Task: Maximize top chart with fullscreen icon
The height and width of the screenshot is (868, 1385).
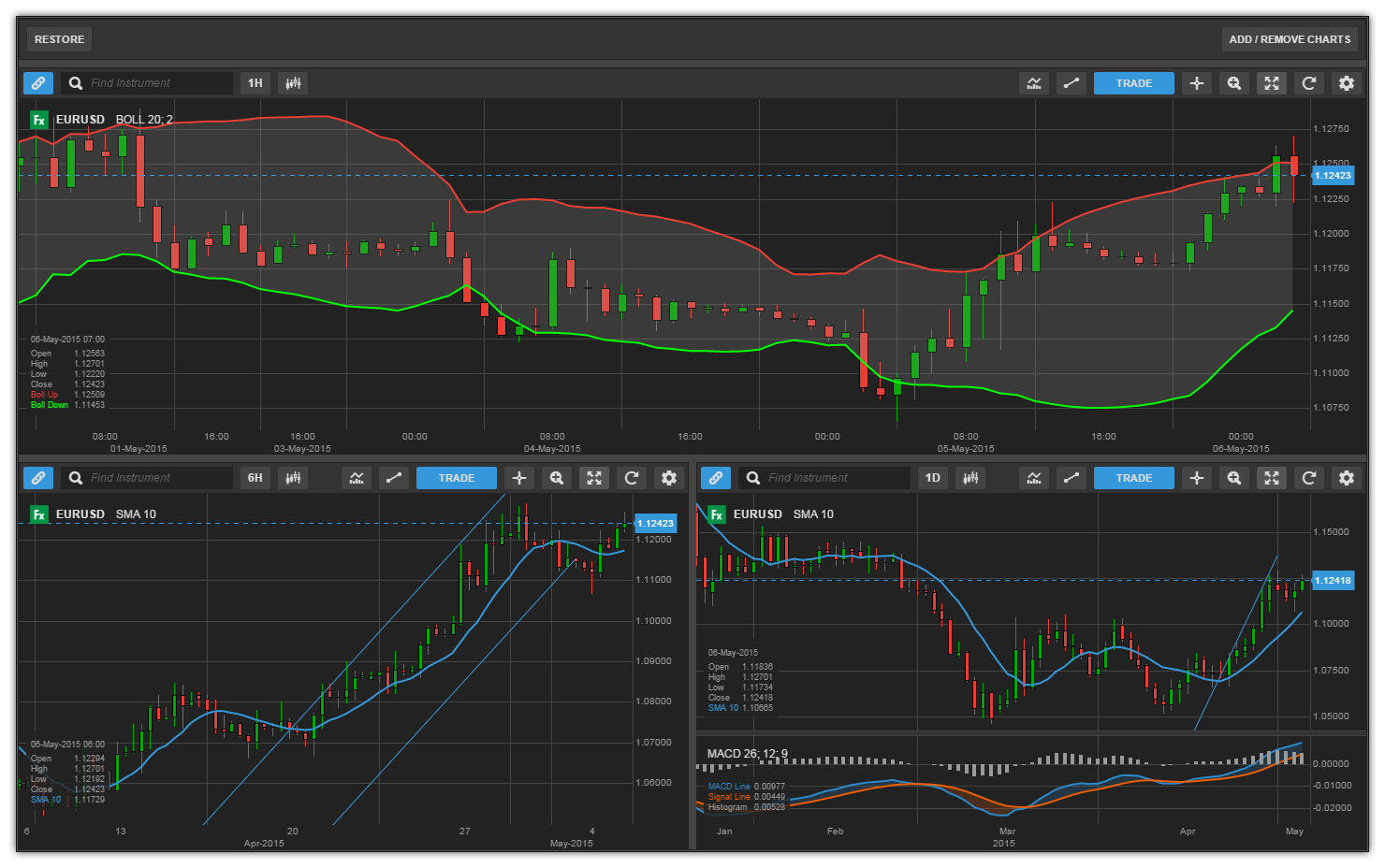Action: pos(1272,83)
